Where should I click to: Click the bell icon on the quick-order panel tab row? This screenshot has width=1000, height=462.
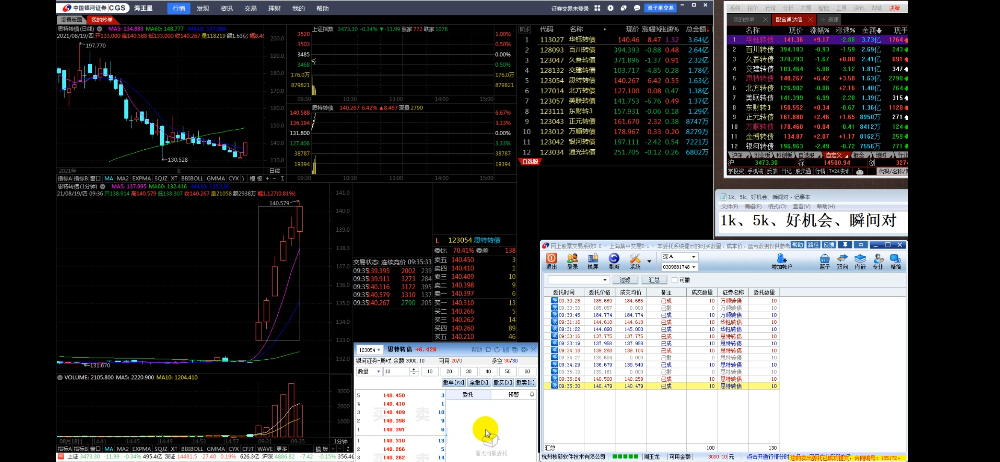pyautogui.click(x=532, y=394)
